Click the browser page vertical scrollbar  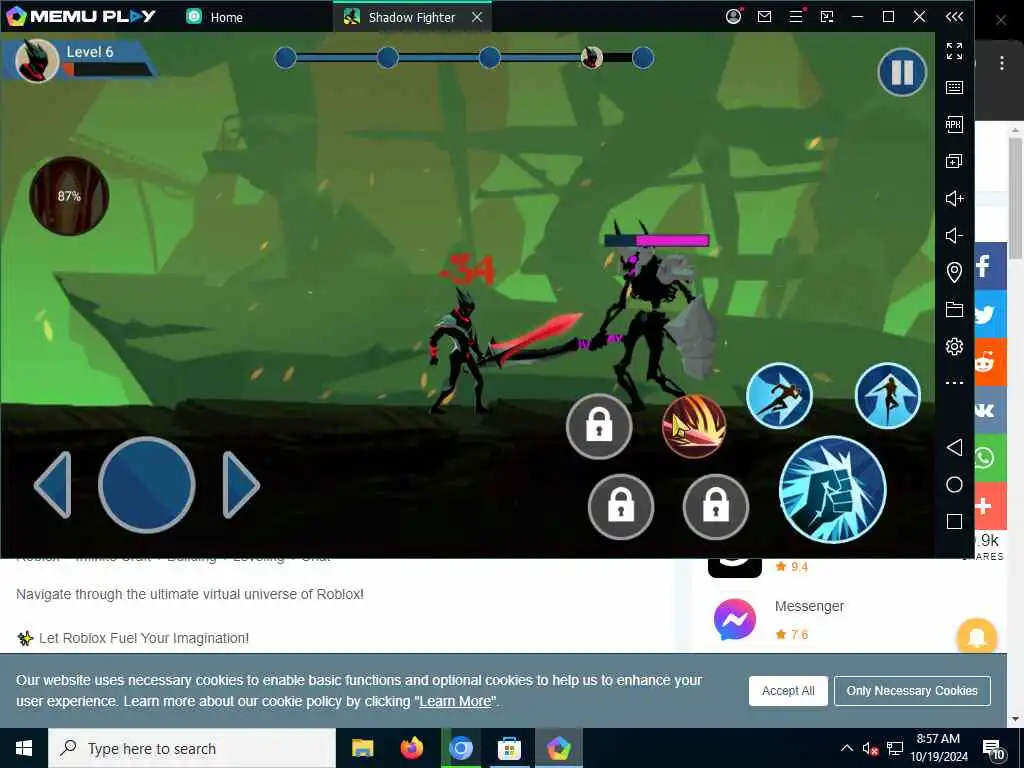tap(1015, 198)
